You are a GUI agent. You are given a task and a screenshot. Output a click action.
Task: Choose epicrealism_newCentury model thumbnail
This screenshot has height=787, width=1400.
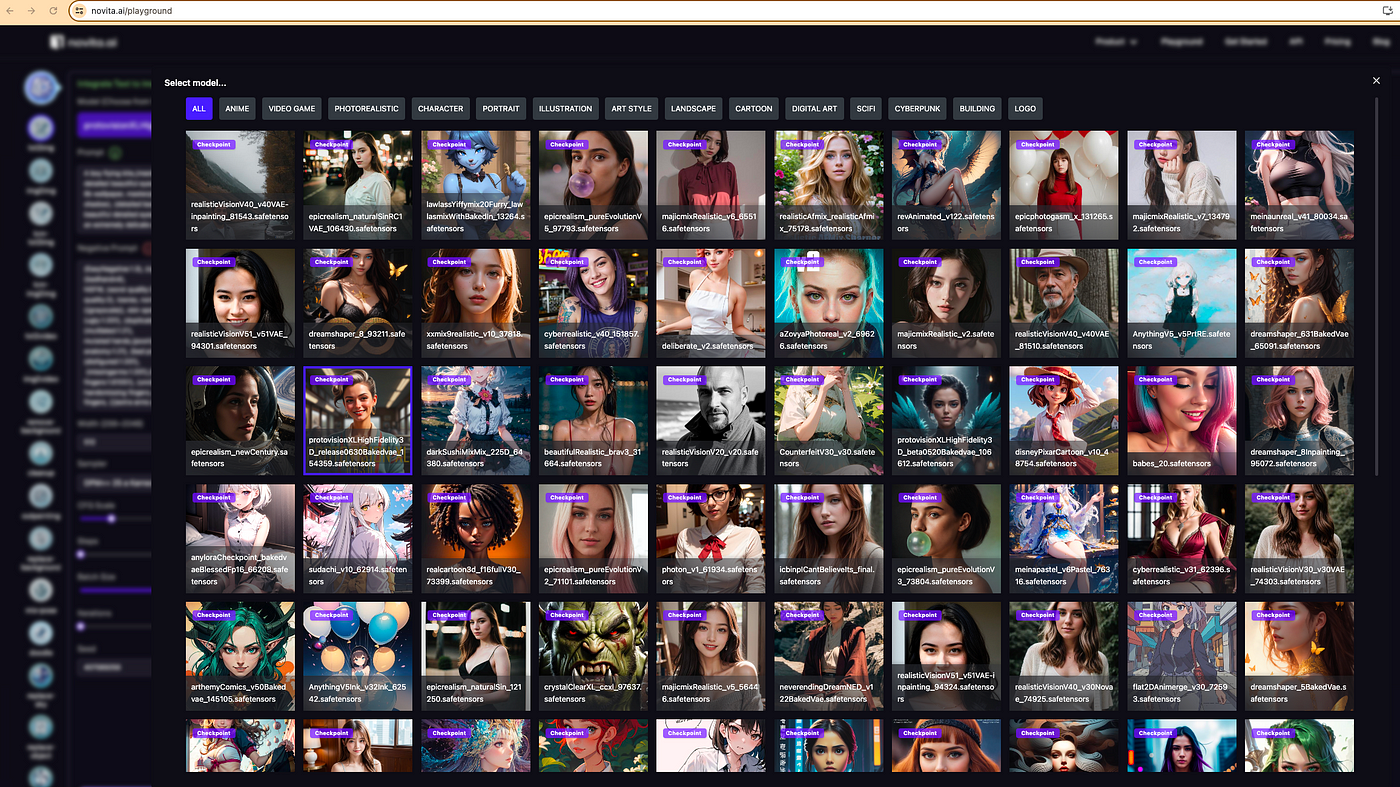[x=240, y=420]
